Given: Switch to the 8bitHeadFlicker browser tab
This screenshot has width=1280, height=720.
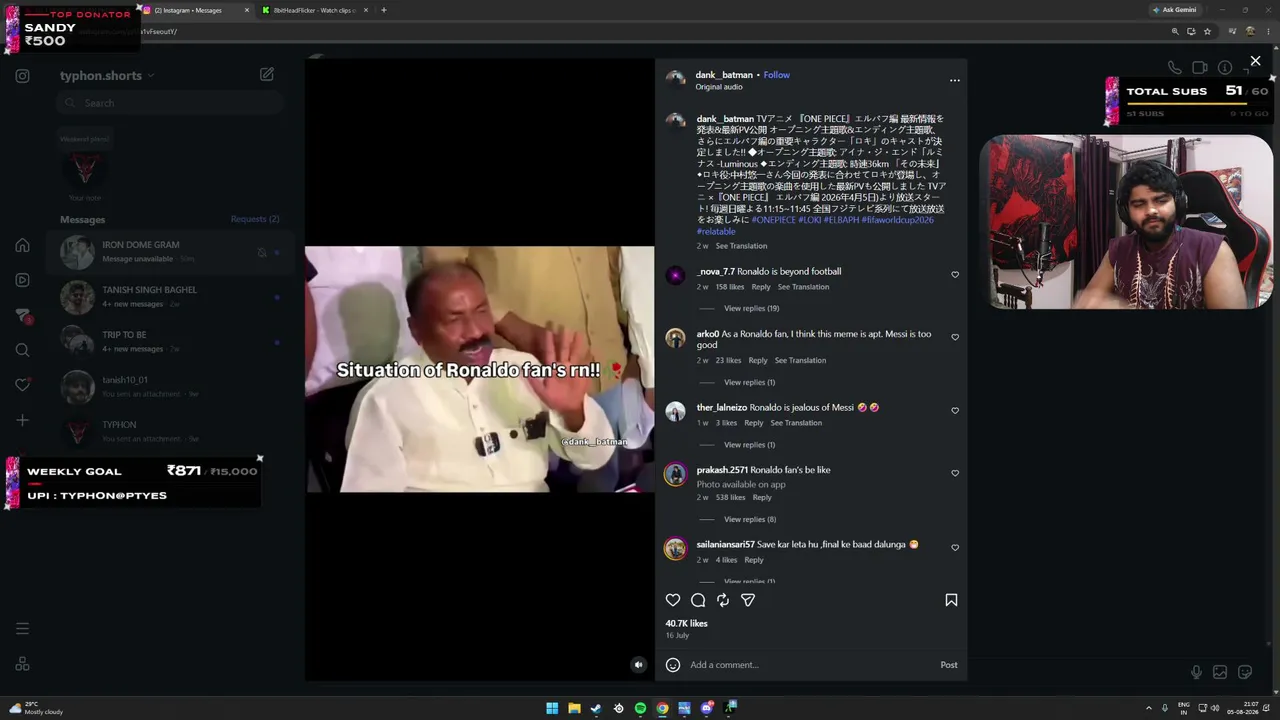Looking at the screenshot, I should 314,10.
